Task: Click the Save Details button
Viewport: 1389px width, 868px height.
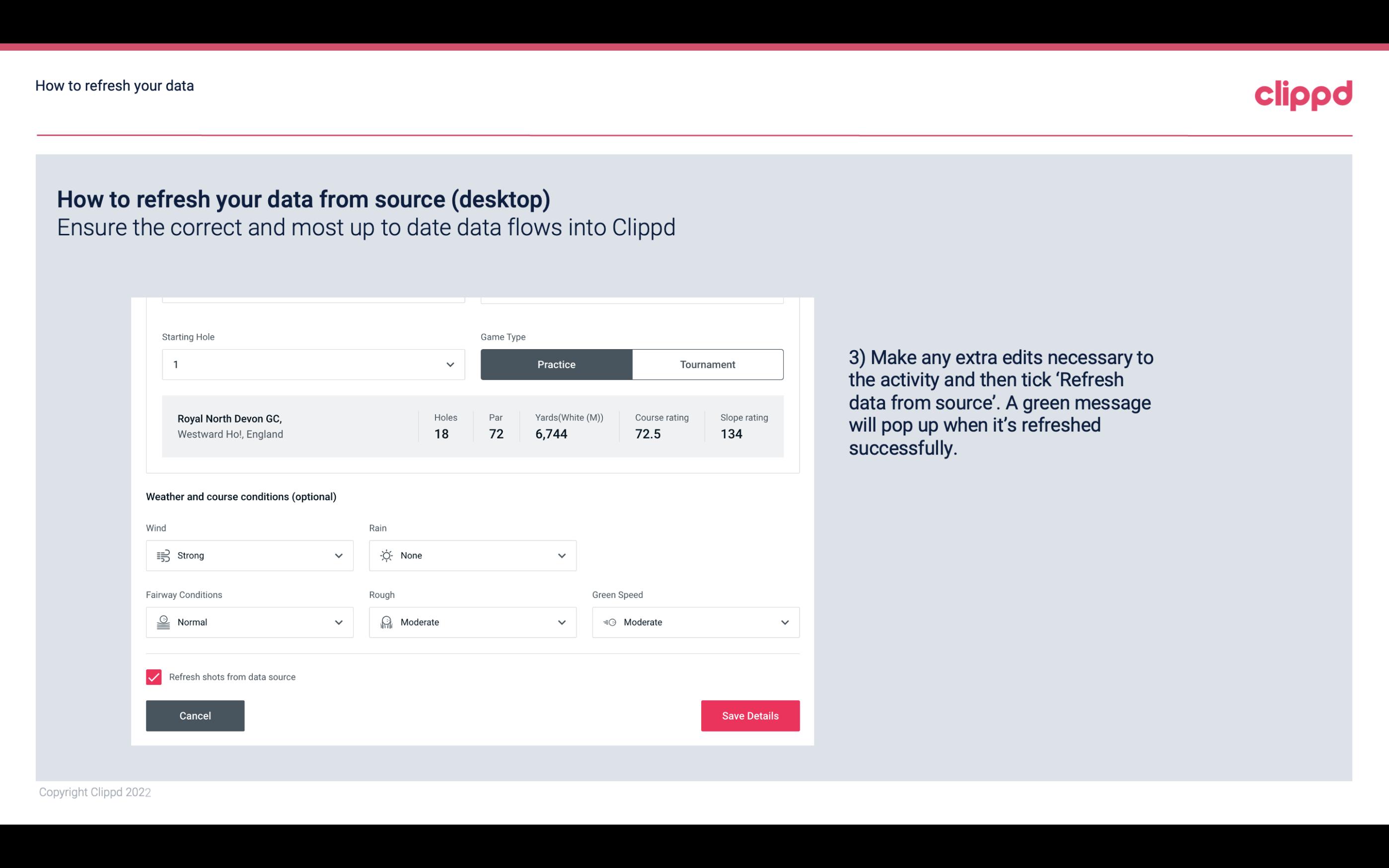Action: 750,715
